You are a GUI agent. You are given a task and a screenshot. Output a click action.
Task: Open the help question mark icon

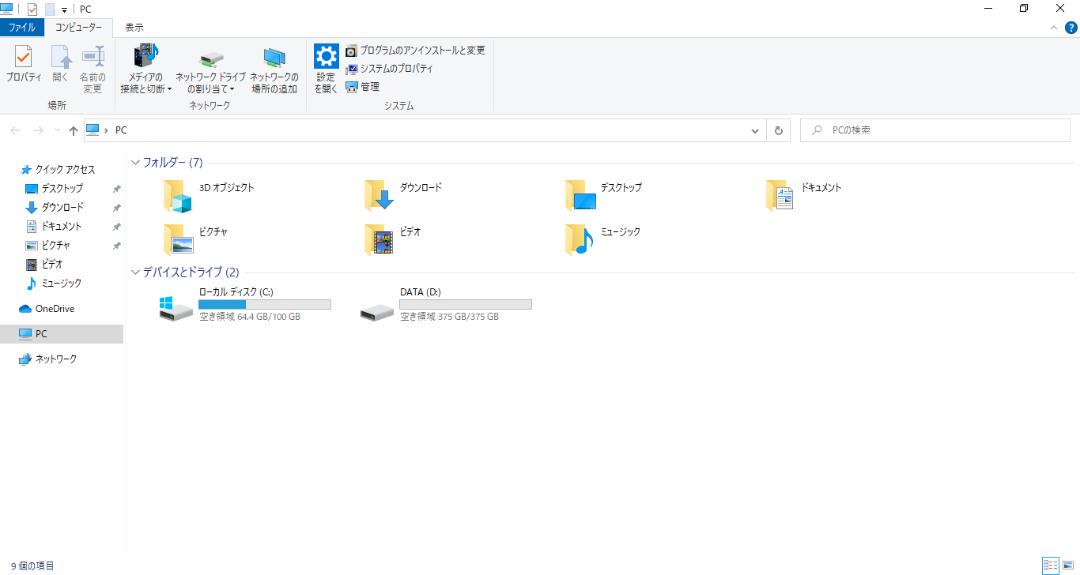click(x=1071, y=28)
